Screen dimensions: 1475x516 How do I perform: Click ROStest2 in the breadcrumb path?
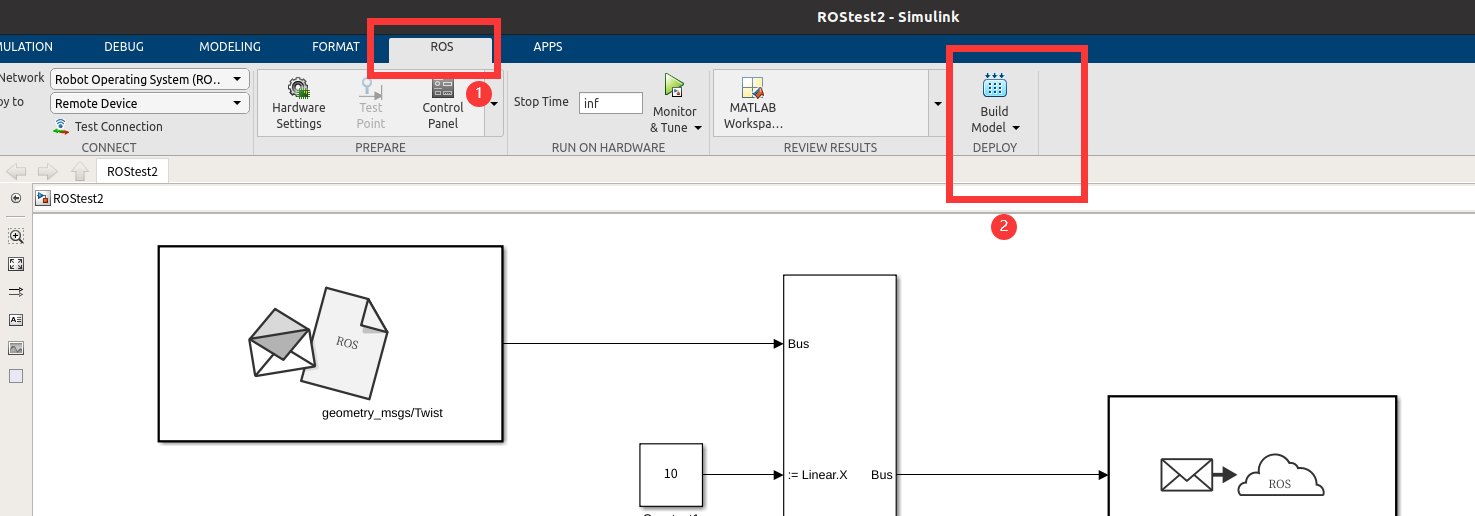click(x=78, y=198)
